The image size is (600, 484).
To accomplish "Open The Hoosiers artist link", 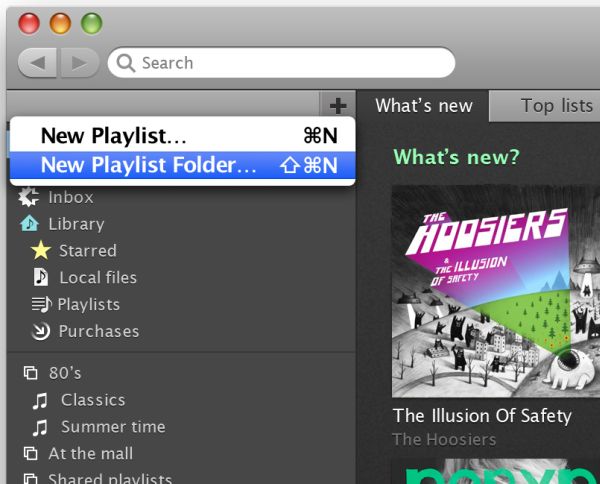I will click(444, 439).
